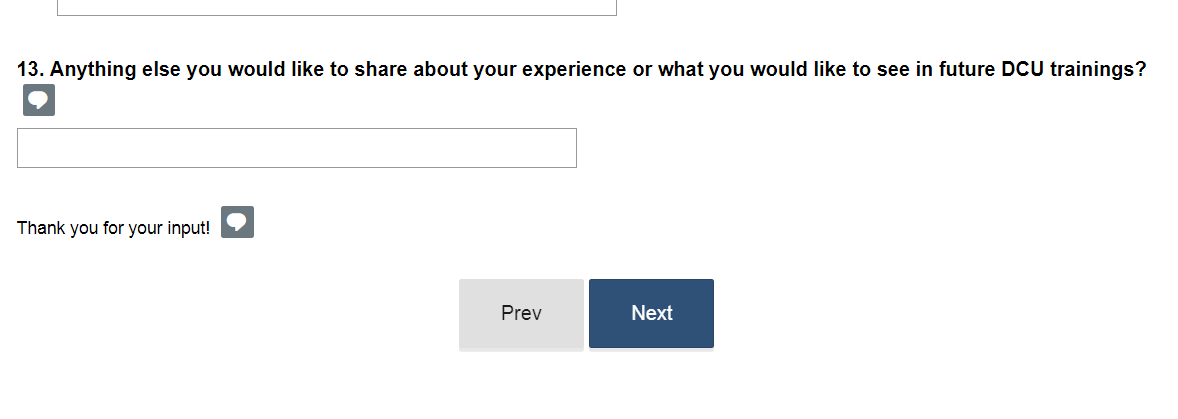Screen dimensions: 1178x419
Task: Add a comment on the DCU trainings question
Action: tap(39, 101)
